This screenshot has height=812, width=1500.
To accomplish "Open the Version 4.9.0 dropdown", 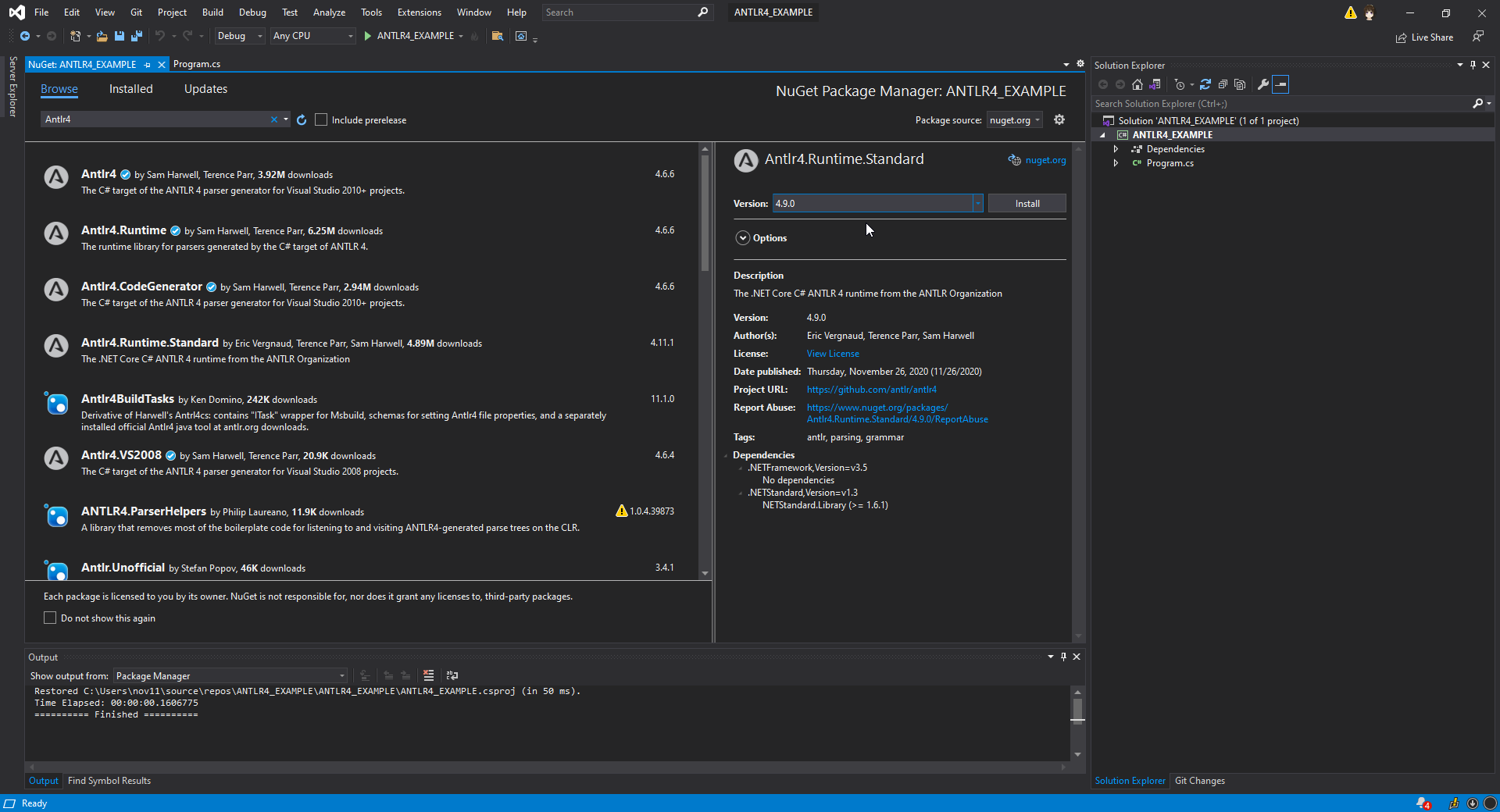I will [x=977, y=204].
